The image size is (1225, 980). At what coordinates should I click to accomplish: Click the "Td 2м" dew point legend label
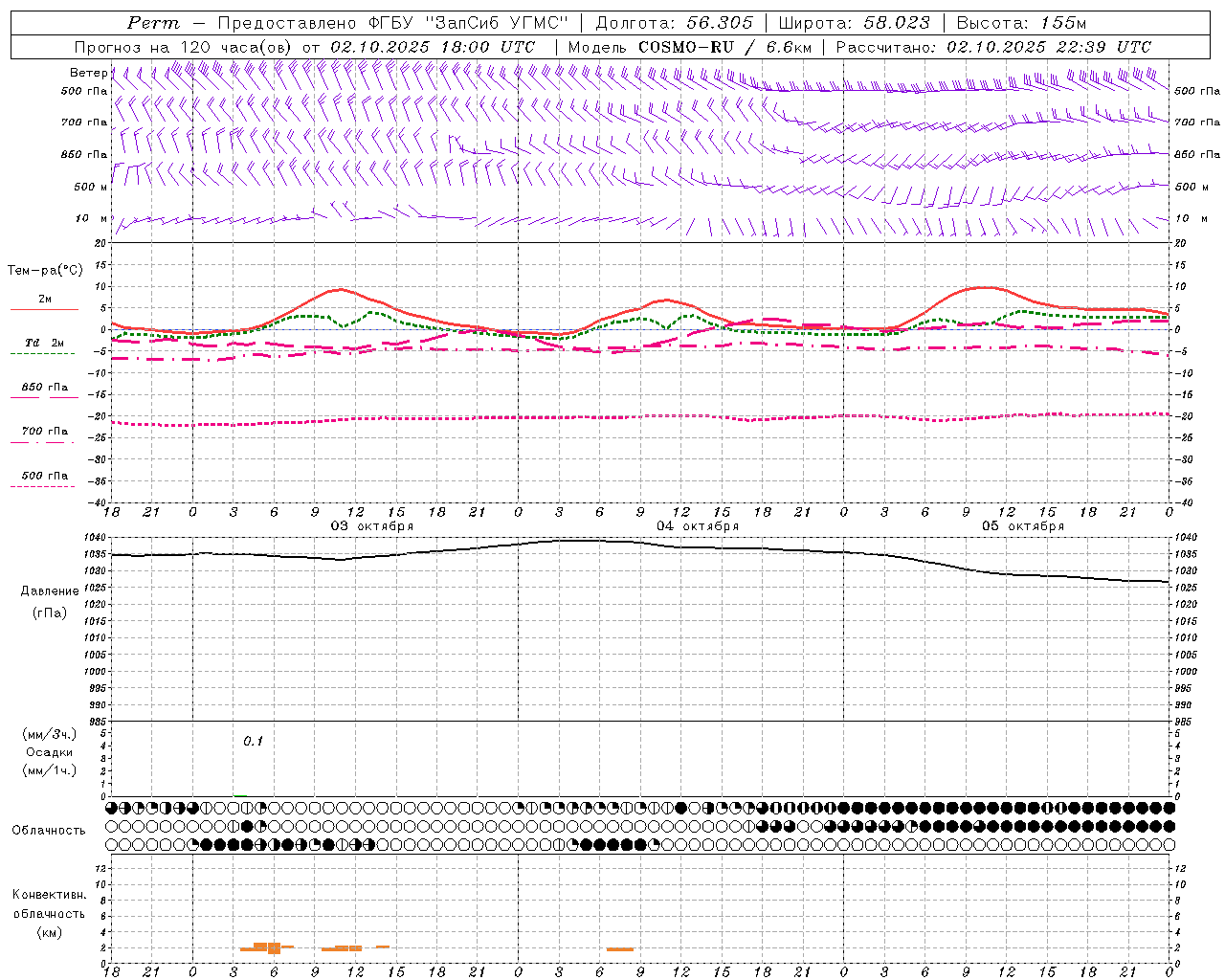click(x=44, y=343)
